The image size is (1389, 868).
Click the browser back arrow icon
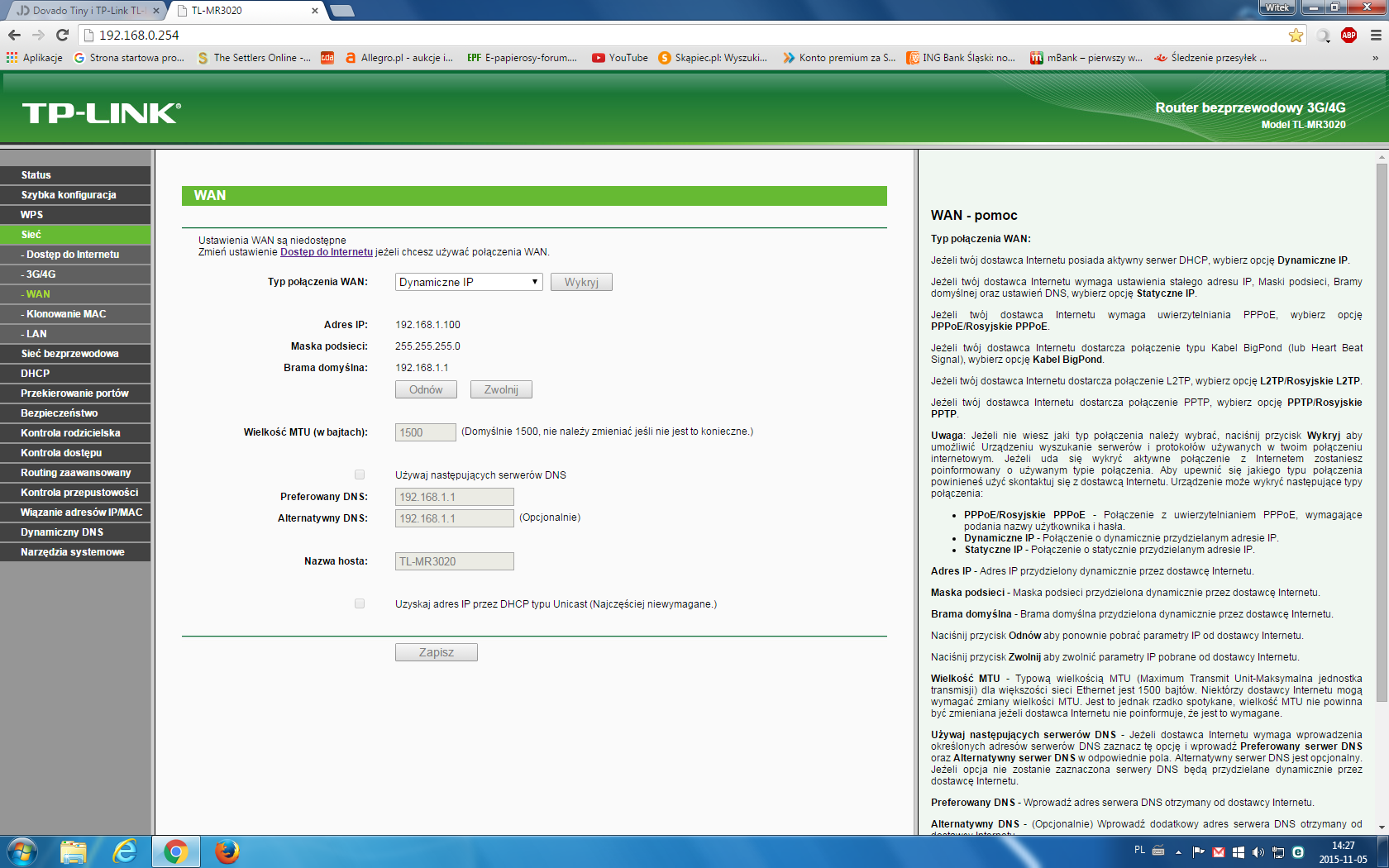tap(14, 35)
